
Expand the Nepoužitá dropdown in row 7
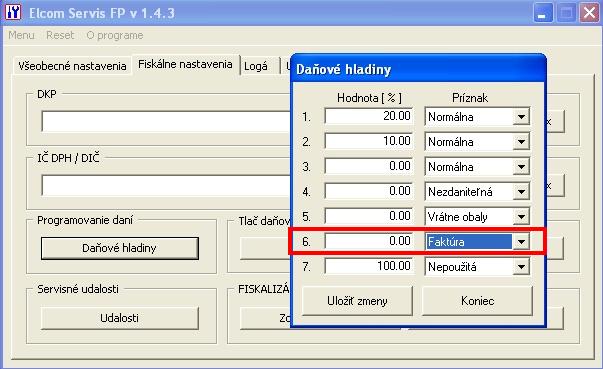(521, 267)
